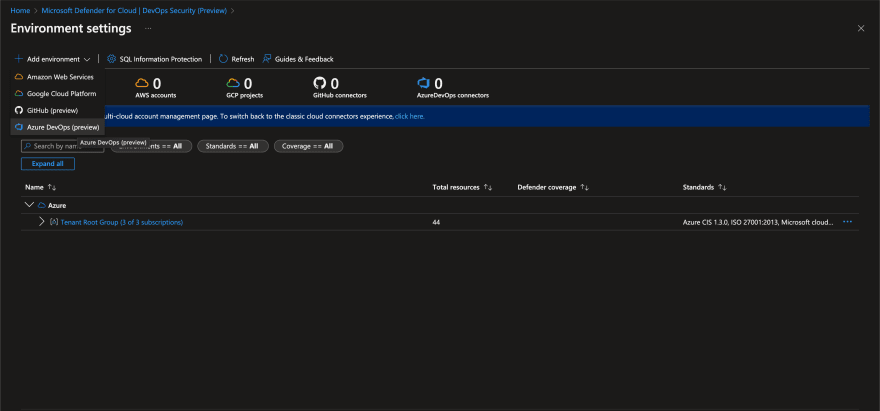The image size is (880, 411).
Task: Click the plus icon beside Add environment
Action: pos(19,59)
